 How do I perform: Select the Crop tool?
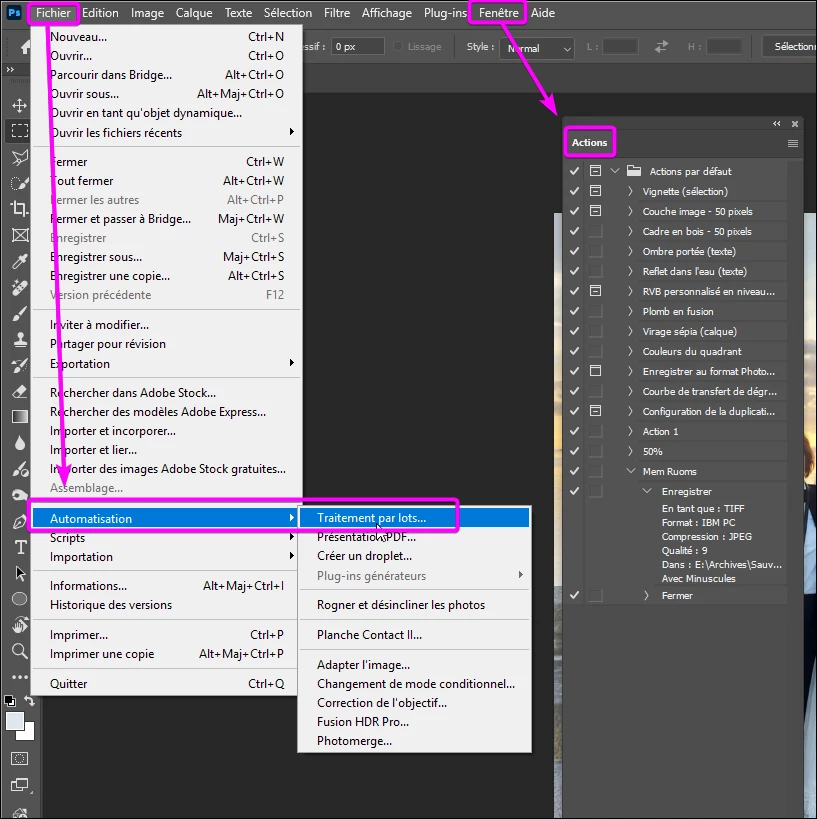19,208
